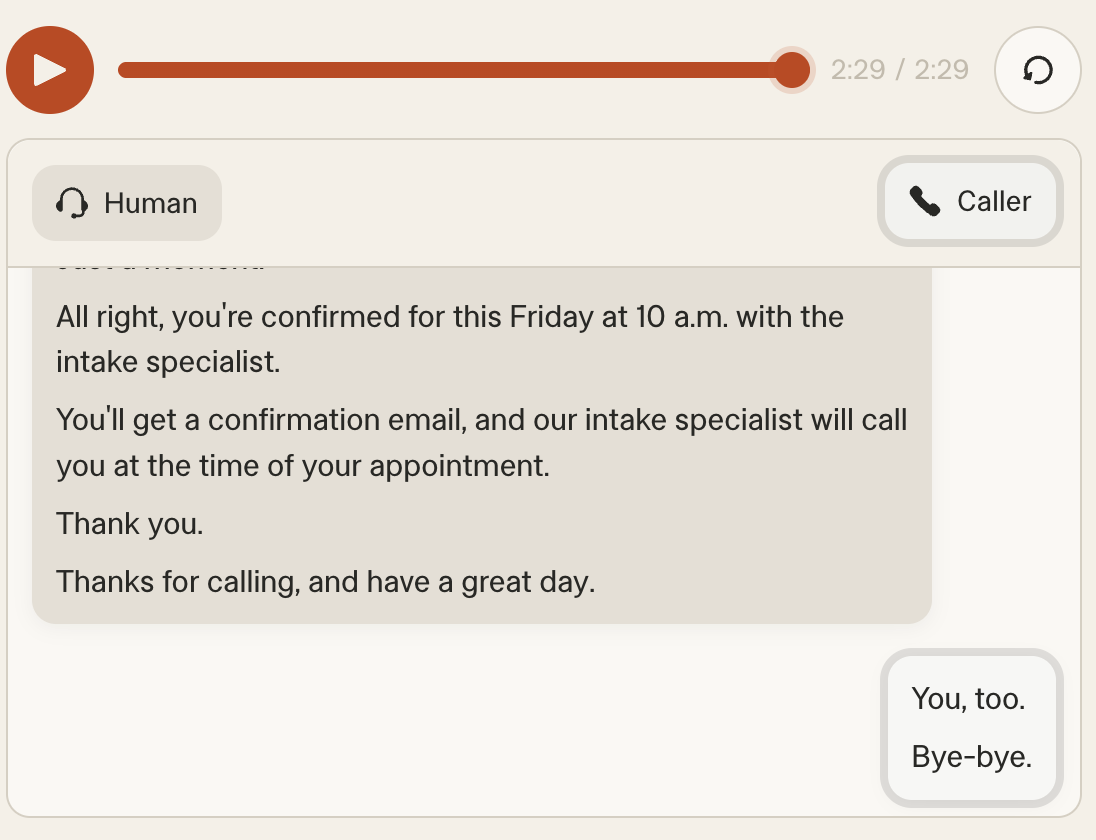
Task: Seek to the middle of the audio progress bar
Action: pyautogui.click(x=455, y=70)
